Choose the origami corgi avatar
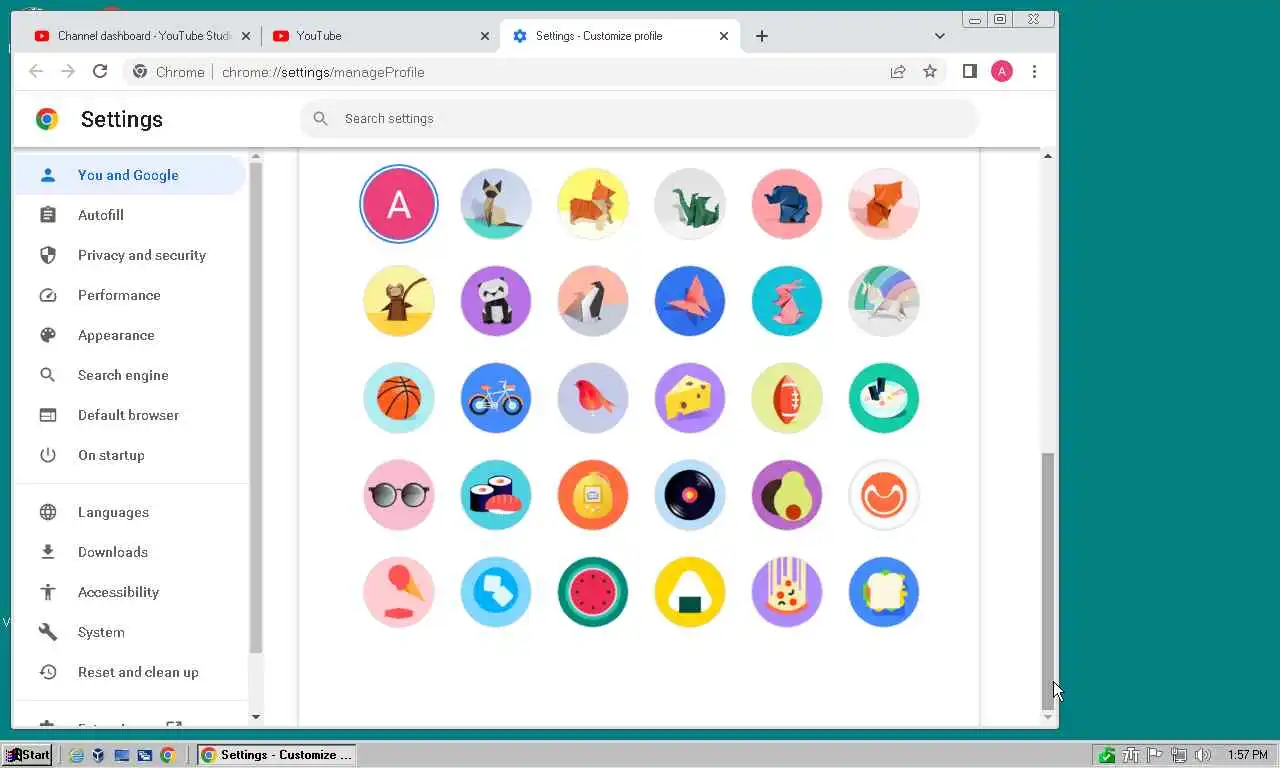This screenshot has width=1280, height=768. click(593, 204)
